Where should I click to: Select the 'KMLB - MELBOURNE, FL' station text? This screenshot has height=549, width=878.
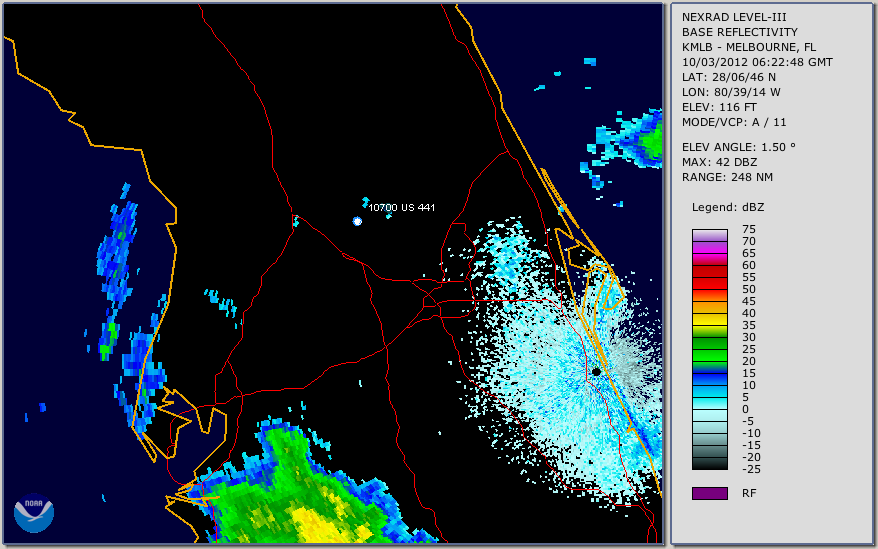point(749,47)
